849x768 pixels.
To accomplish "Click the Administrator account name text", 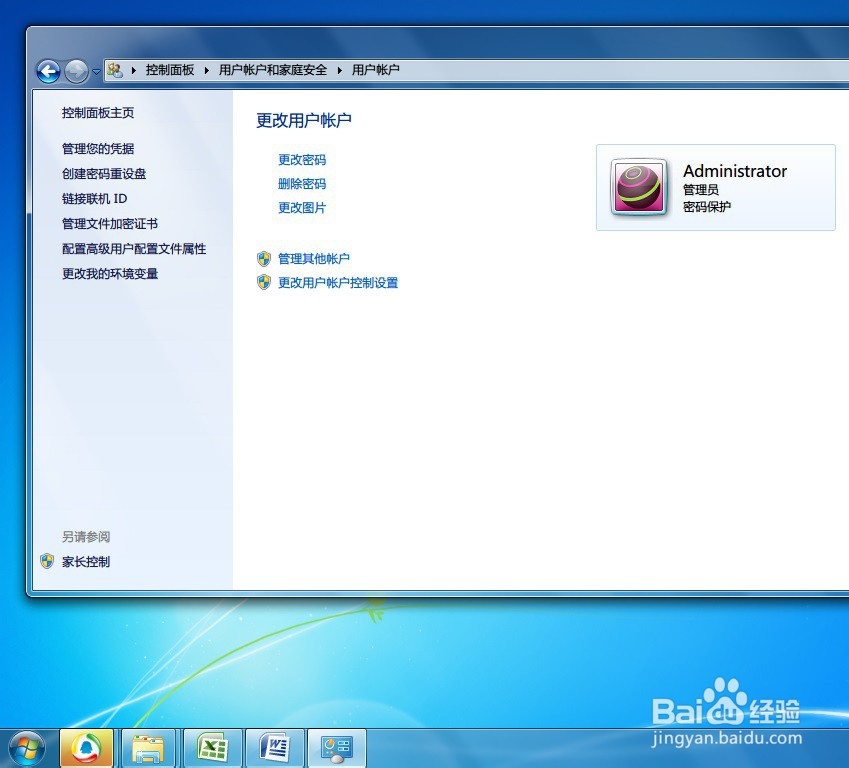I will (735, 171).
